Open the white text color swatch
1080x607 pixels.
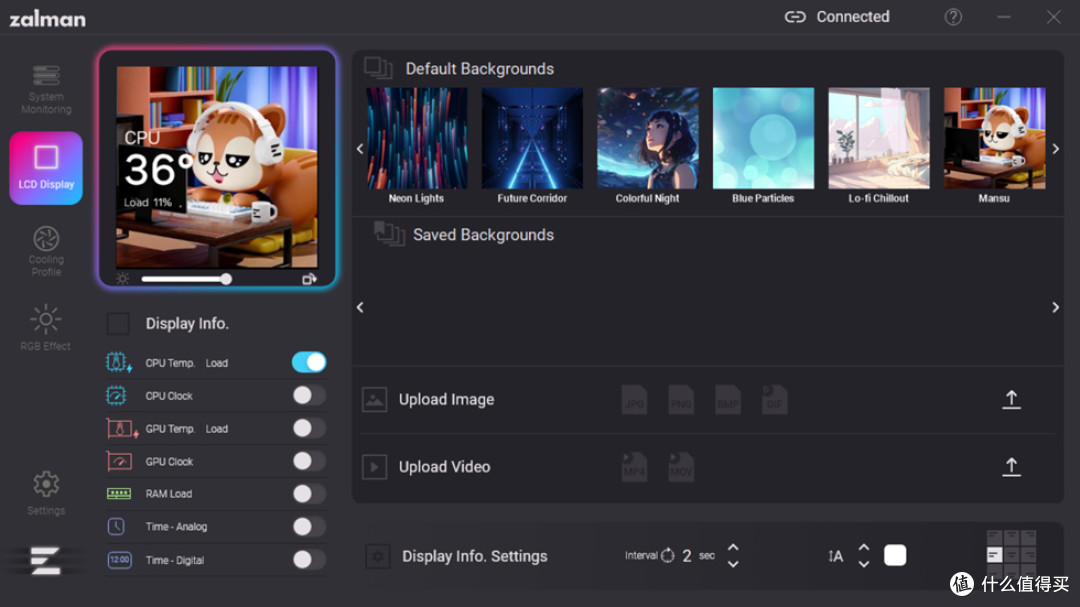coord(895,555)
